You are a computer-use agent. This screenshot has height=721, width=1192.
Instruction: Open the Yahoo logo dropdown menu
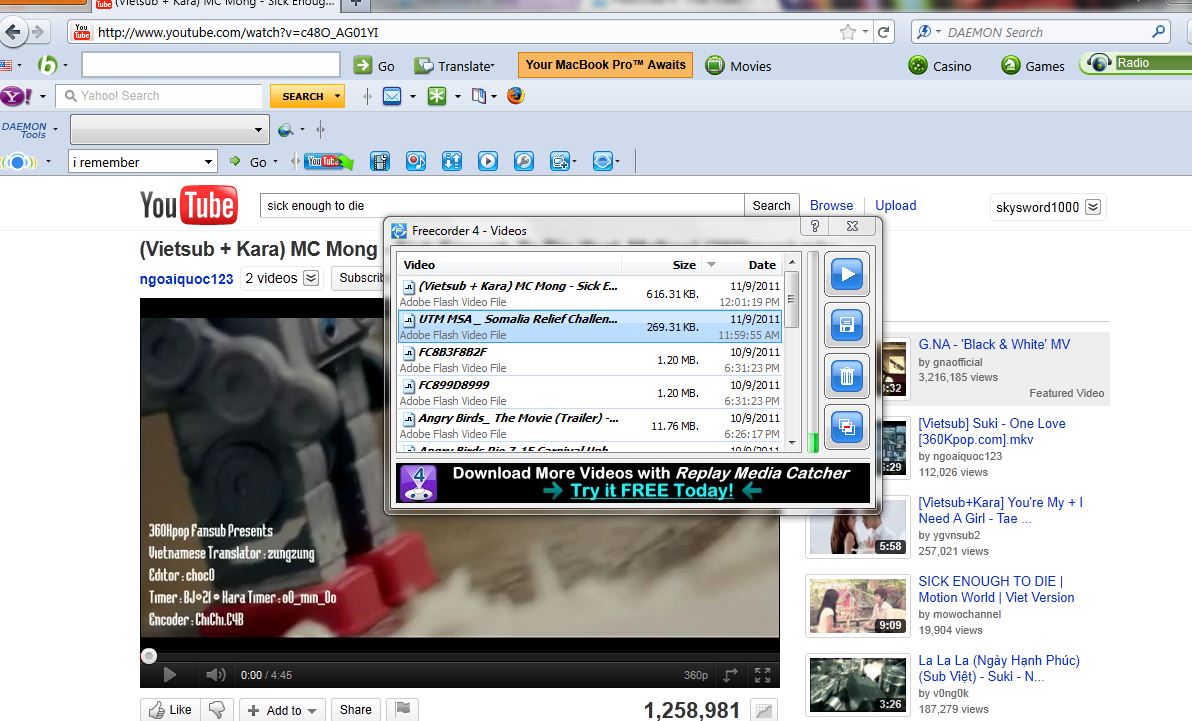[43, 97]
